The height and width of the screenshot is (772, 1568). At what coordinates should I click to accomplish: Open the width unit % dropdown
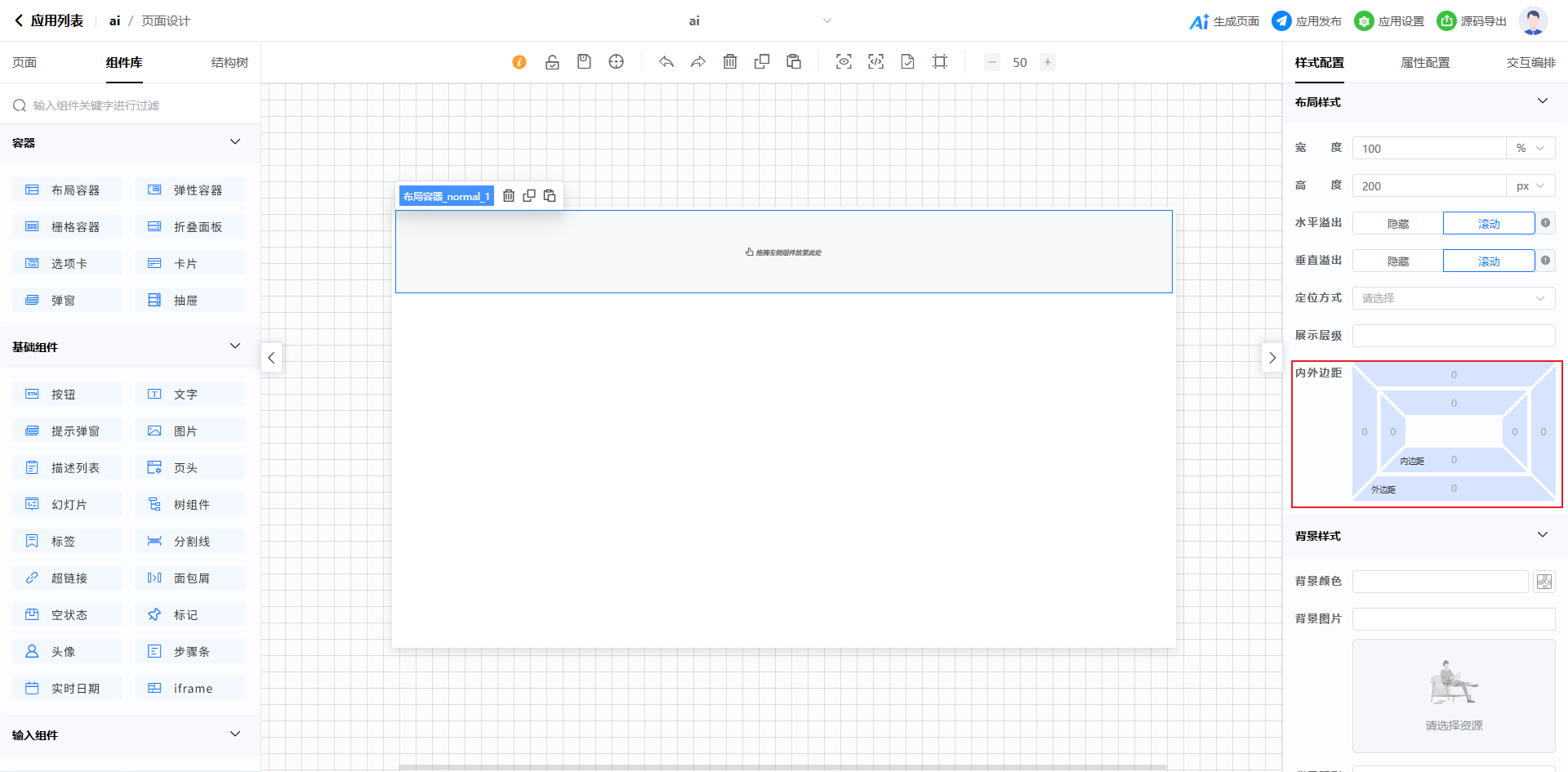point(1530,149)
